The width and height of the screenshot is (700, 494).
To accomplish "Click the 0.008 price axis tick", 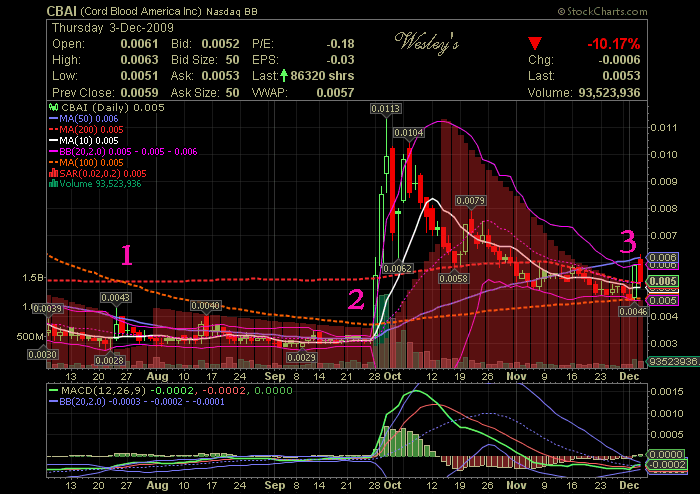I will 664,208.
